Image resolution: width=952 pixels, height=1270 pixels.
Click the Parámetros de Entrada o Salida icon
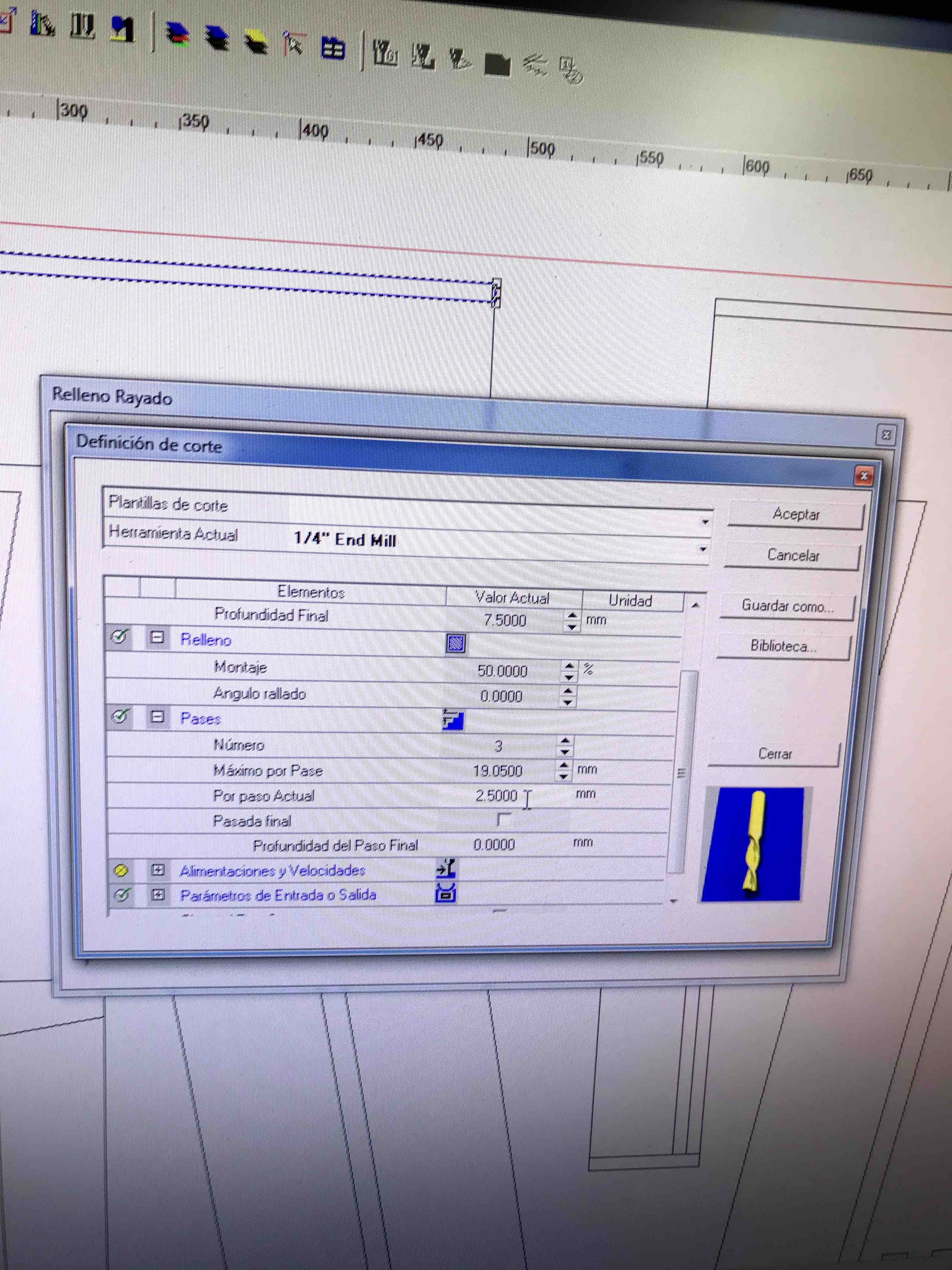(x=446, y=893)
